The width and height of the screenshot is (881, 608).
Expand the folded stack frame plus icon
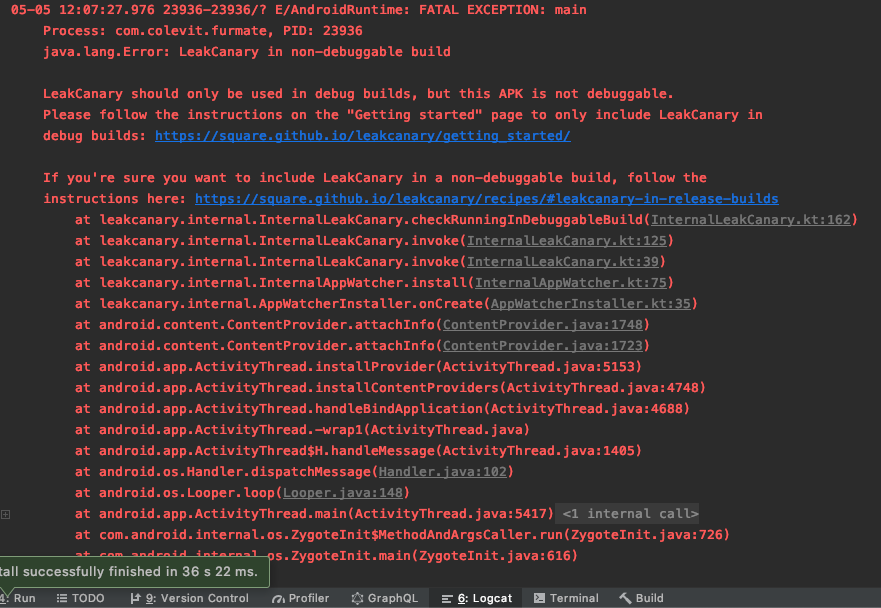point(6,514)
